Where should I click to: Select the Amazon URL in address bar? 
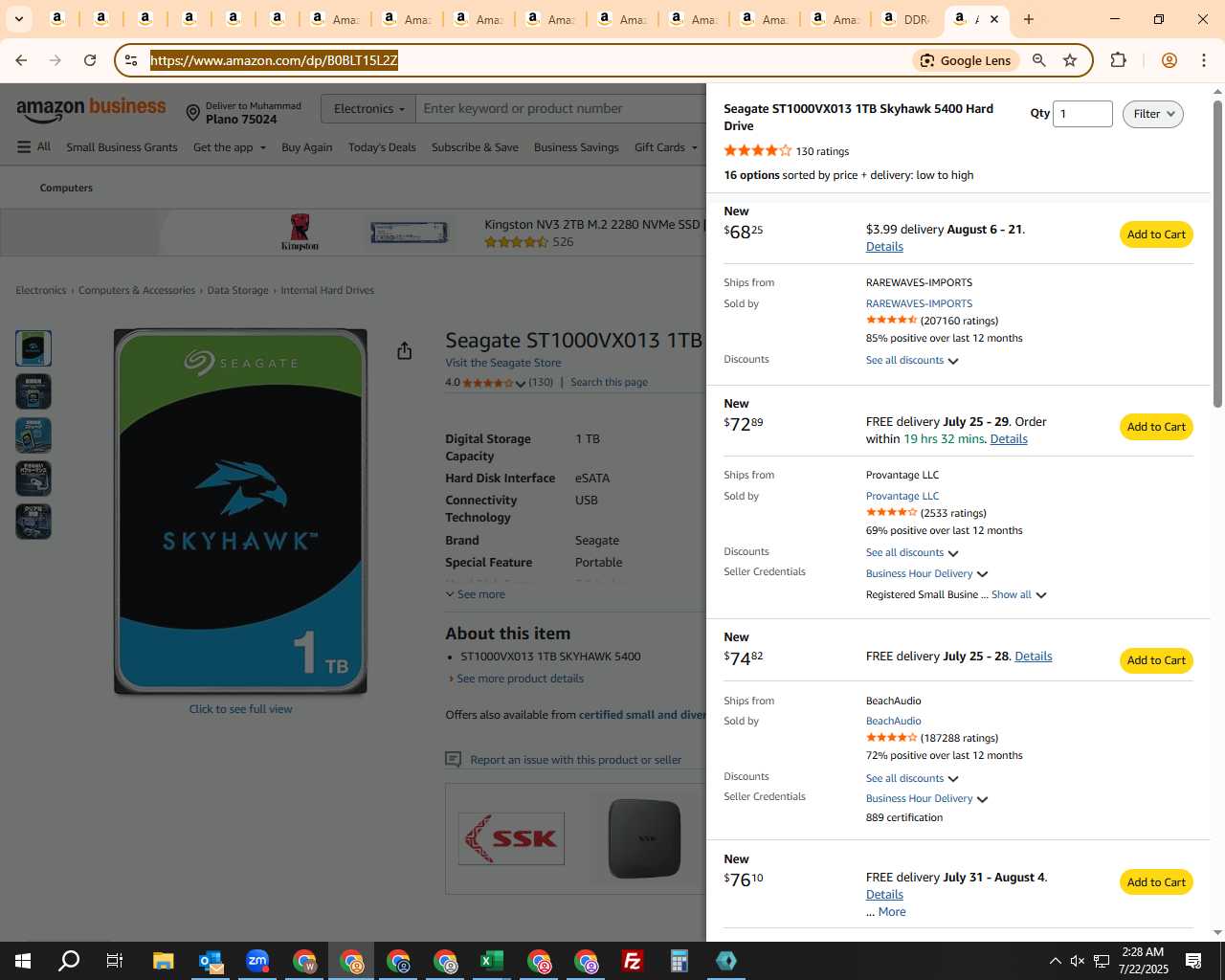pyautogui.click(x=274, y=60)
